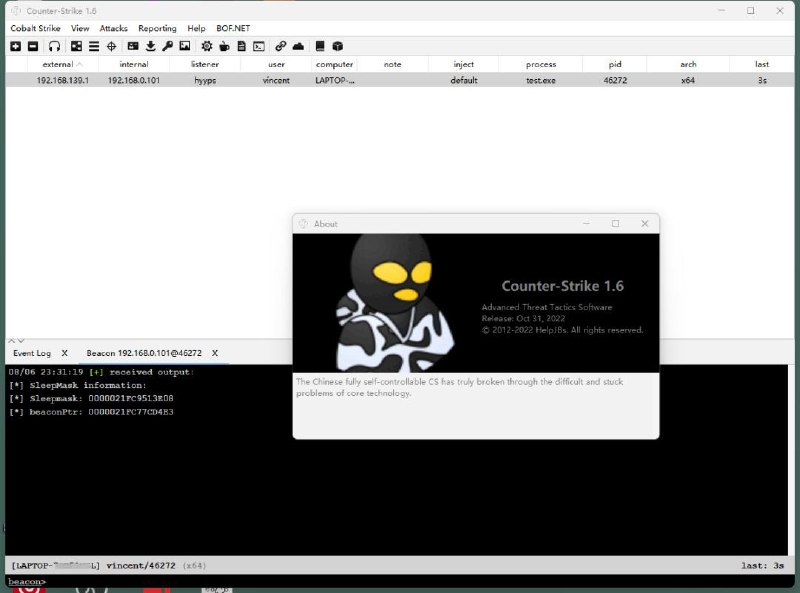The image size is (800, 593).
Task: Click the chain link icon
Action: 281,46
